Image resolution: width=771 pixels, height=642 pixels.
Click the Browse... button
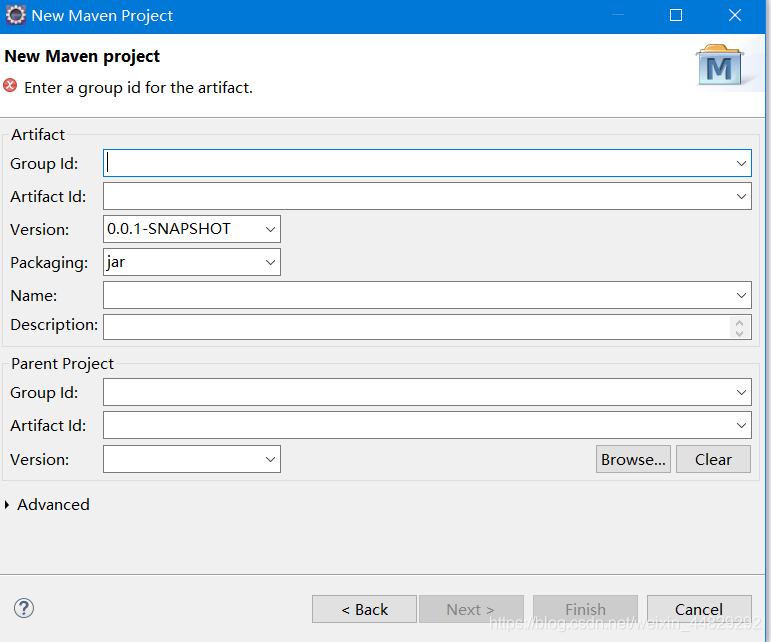(x=633, y=459)
